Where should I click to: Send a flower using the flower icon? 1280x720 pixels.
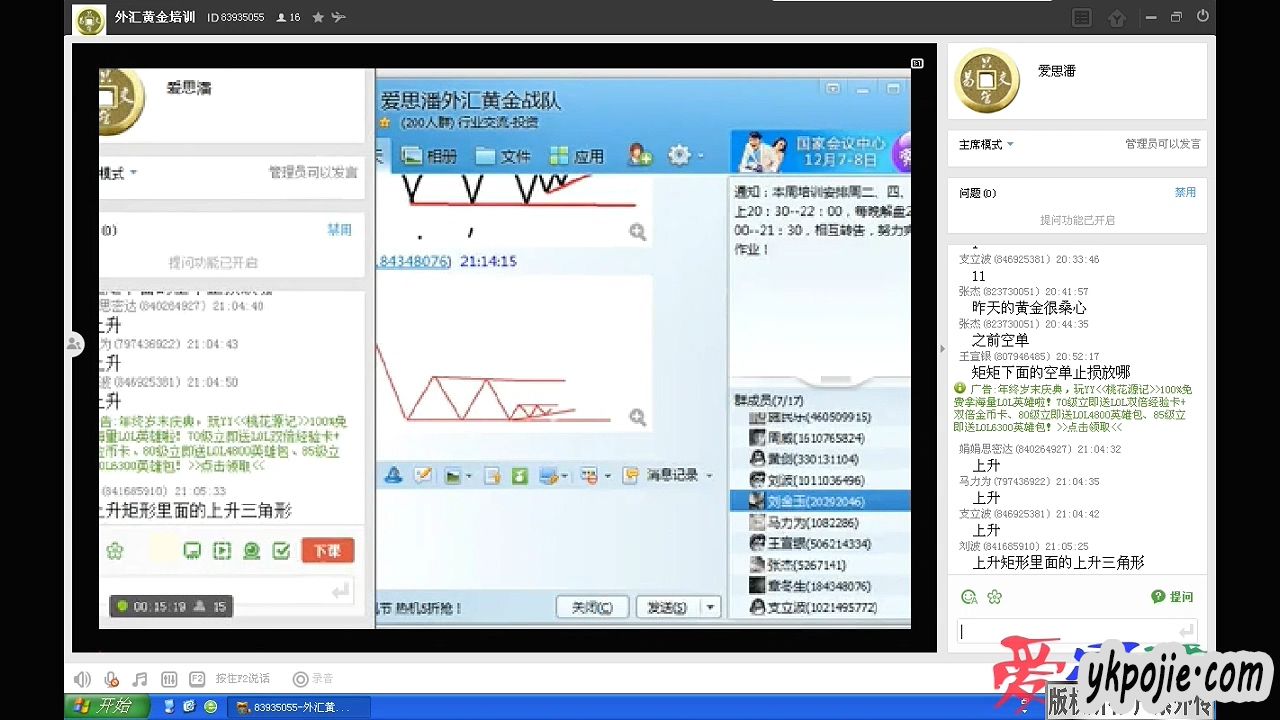pyautogui.click(x=994, y=597)
